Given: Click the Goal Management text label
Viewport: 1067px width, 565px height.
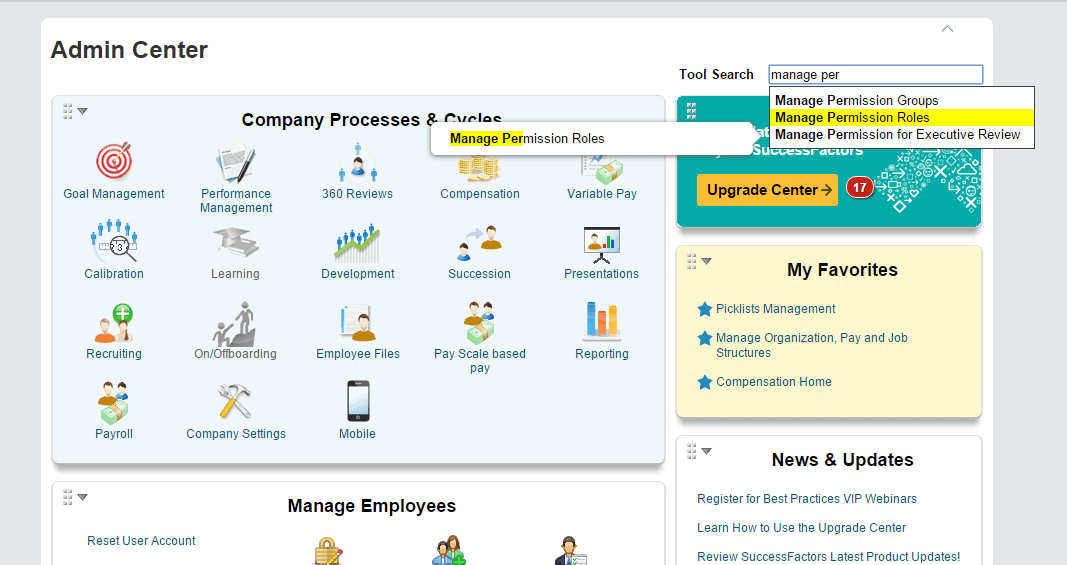Looking at the screenshot, I should tap(114, 194).
